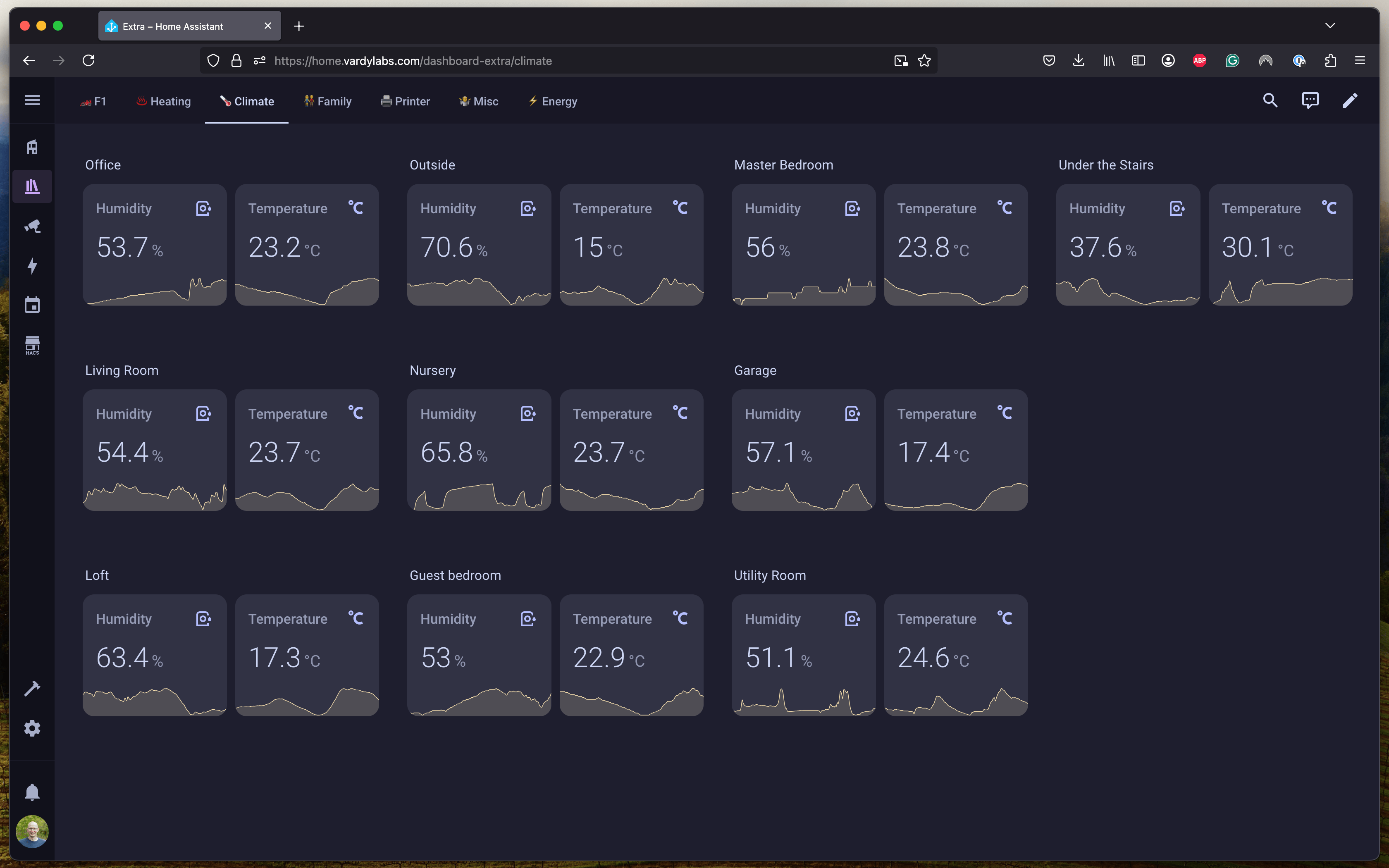
Task: Open the Settings gear in the sidebar
Action: pyautogui.click(x=32, y=728)
